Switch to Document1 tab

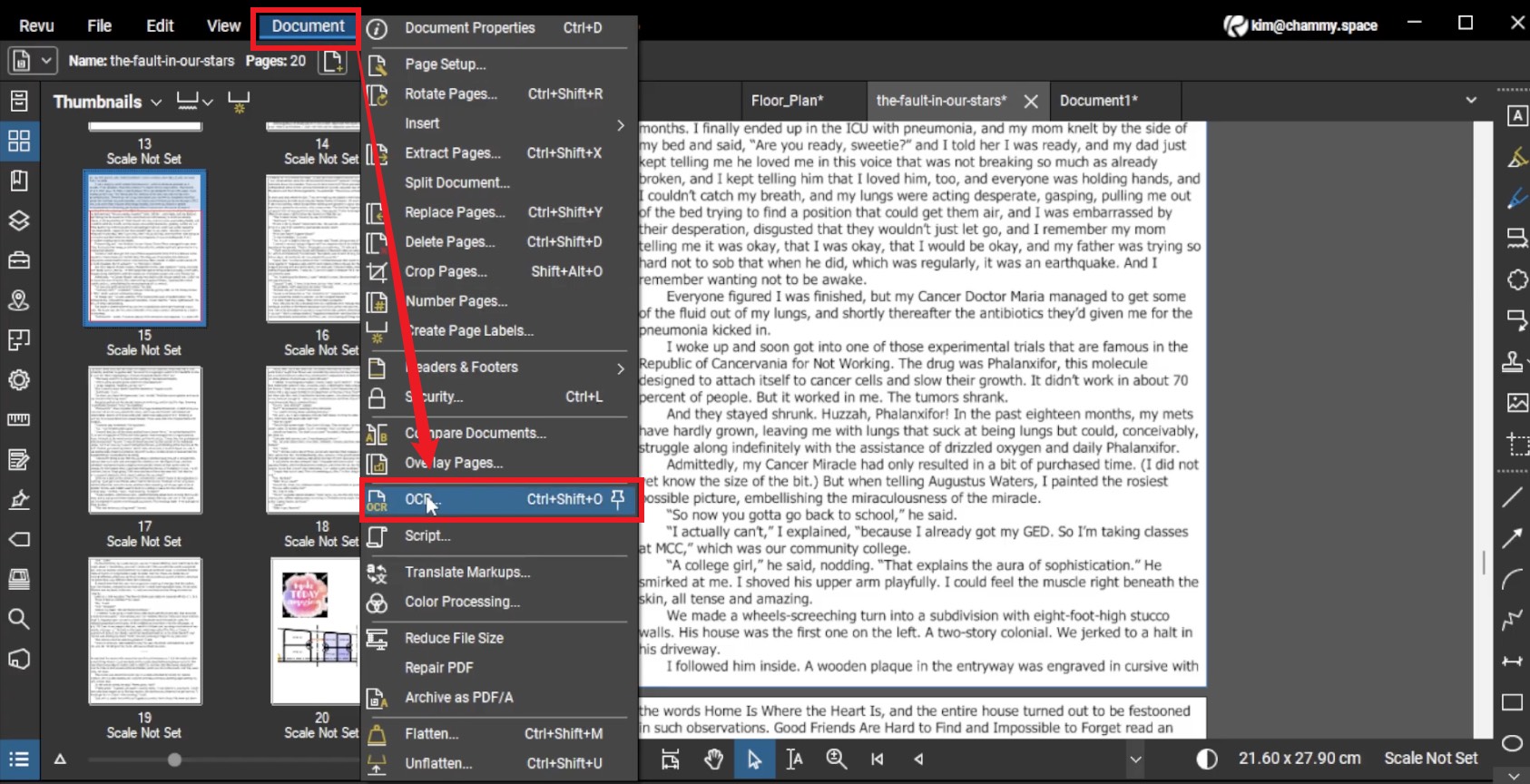click(1098, 101)
